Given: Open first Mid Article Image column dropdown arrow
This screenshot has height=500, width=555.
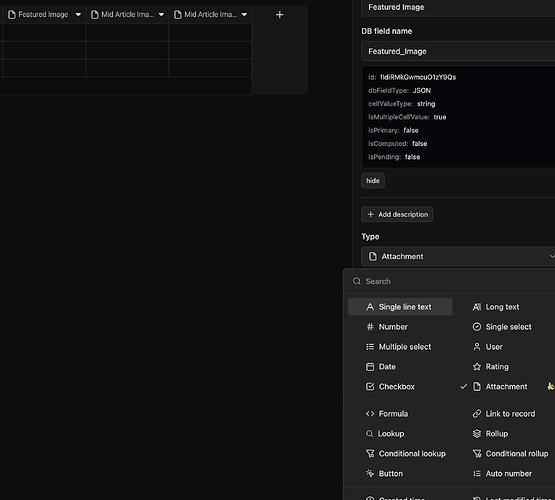Looking at the screenshot, I should pyautogui.click(x=161, y=15).
